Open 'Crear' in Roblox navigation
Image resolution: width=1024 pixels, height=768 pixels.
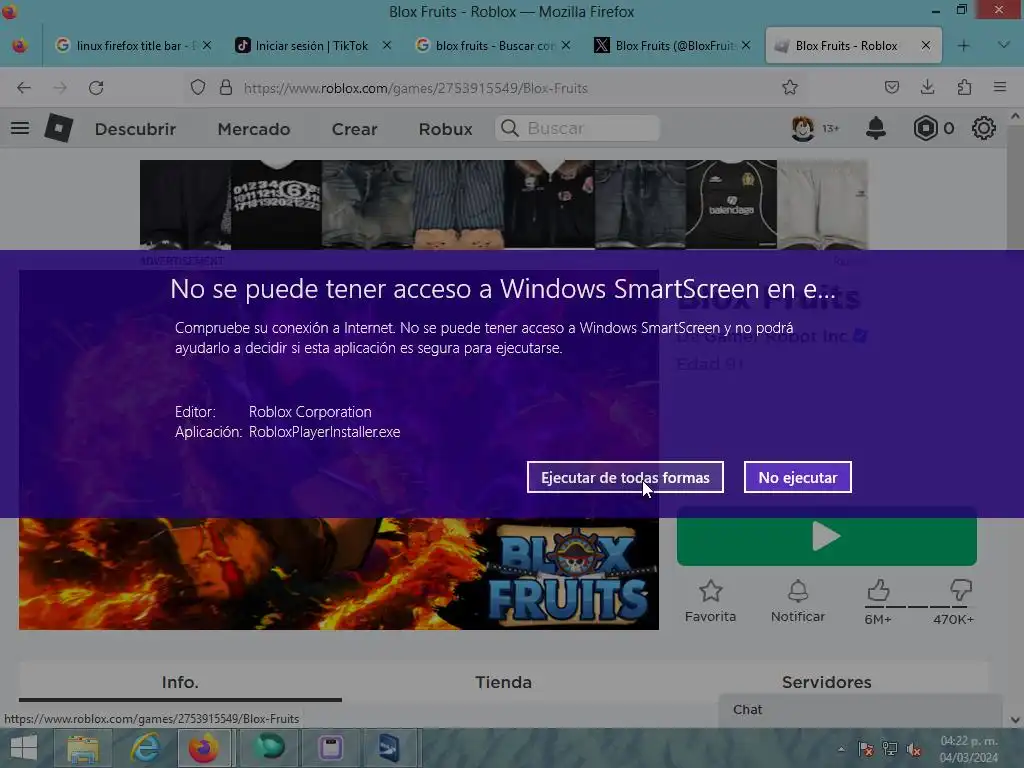click(x=354, y=129)
